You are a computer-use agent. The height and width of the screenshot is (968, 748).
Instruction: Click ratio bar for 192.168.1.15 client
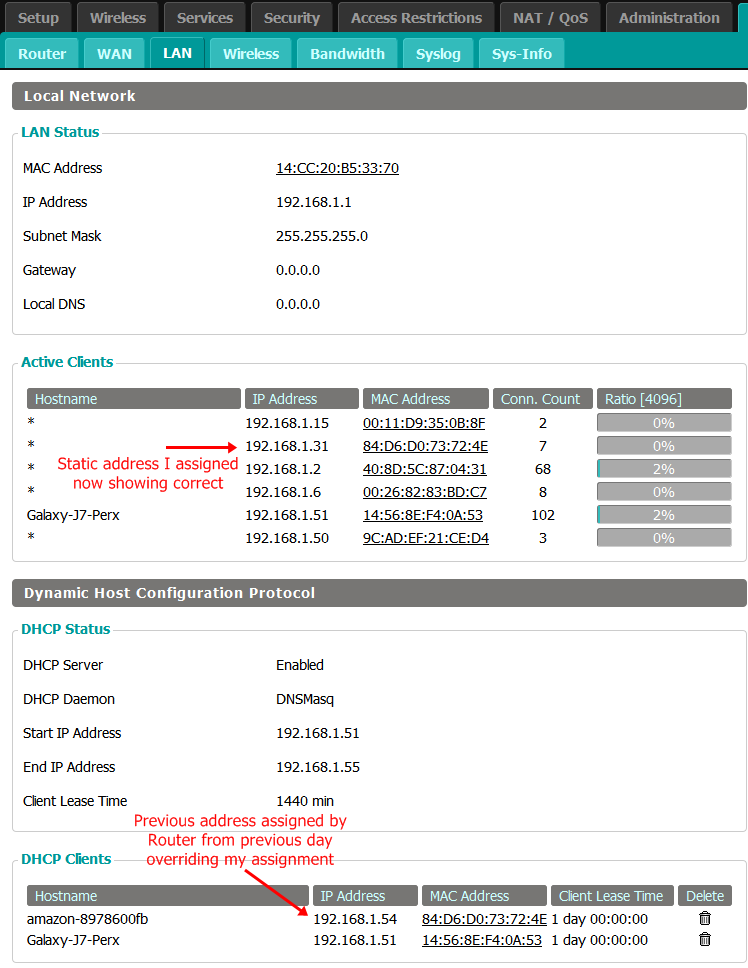[x=664, y=423]
